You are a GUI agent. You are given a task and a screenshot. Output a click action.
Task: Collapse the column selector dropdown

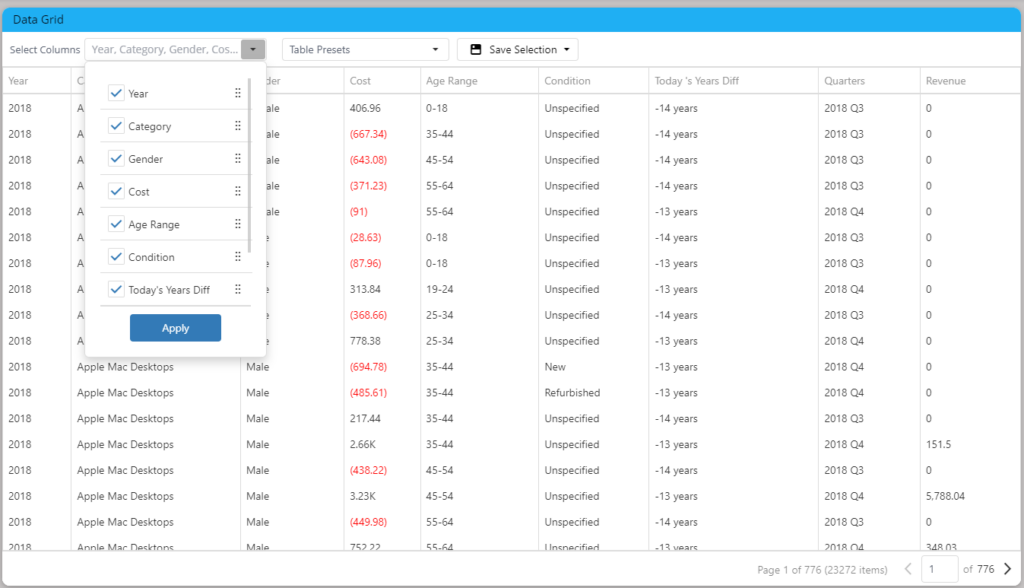253,48
